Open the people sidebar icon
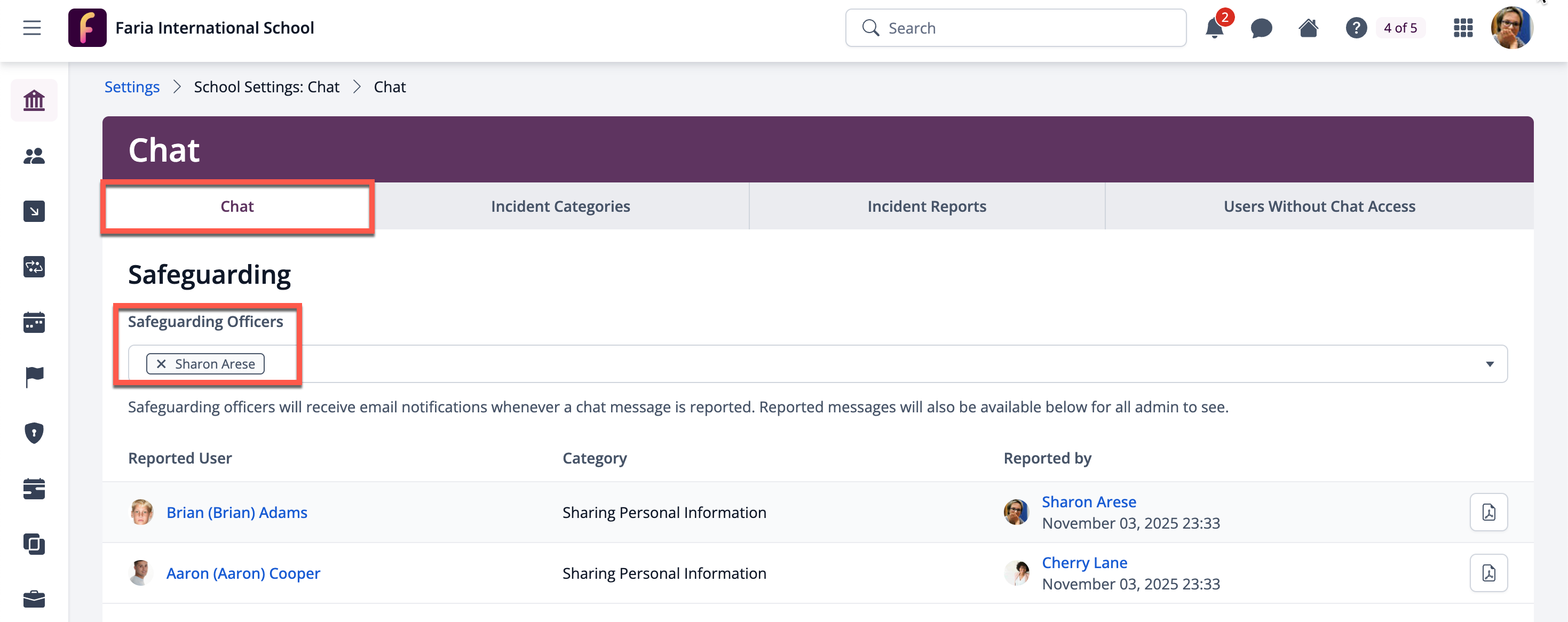Image resolution: width=1568 pixels, height=622 pixels. [34, 156]
